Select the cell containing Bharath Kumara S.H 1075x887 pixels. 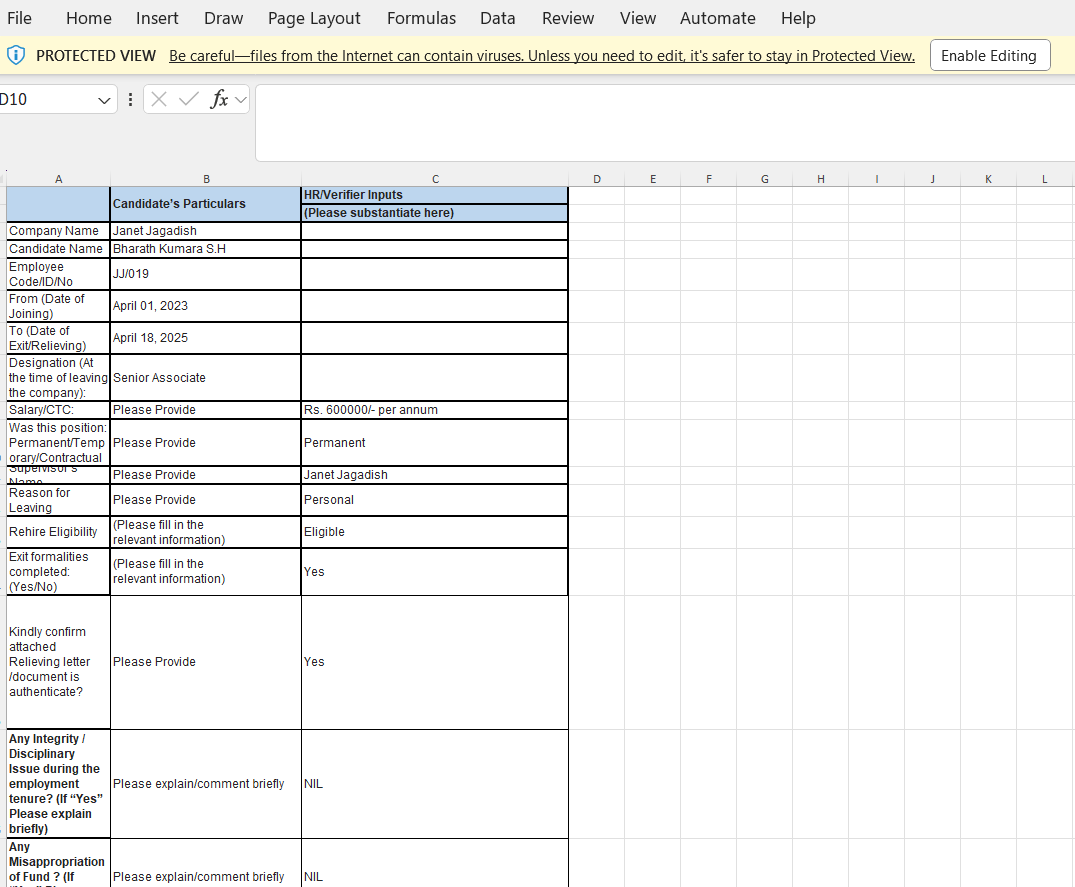click(205, 249)
